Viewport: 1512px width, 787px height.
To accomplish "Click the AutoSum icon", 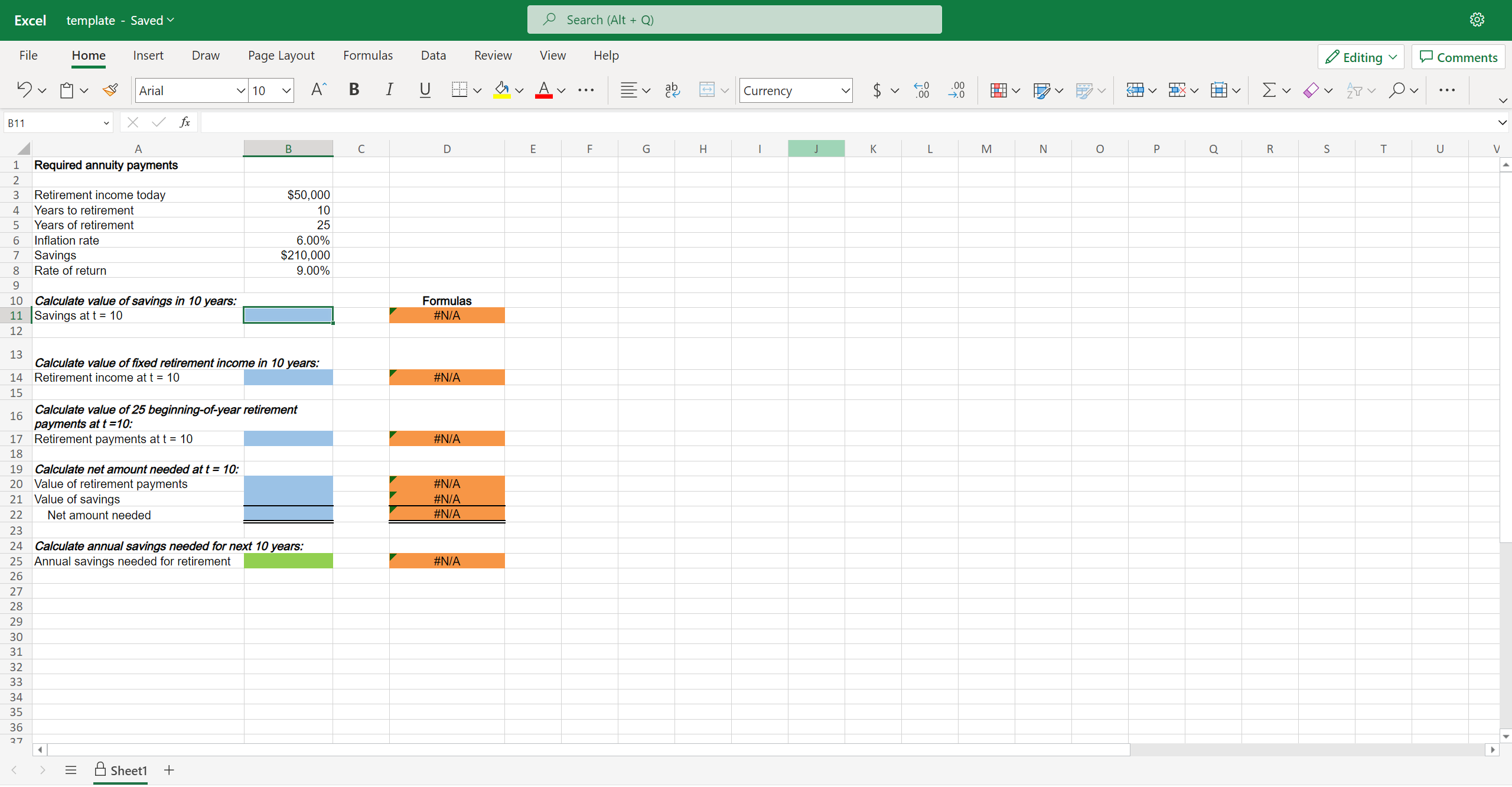I will click(1269, 90).
